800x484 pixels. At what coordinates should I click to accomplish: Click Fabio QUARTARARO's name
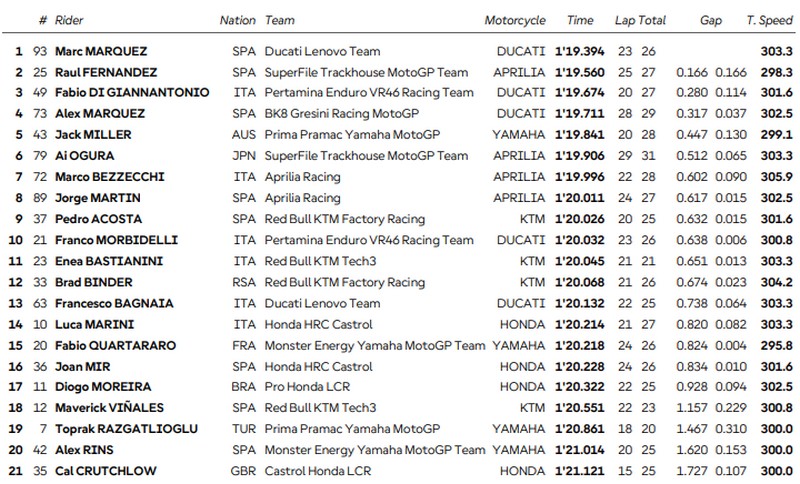115,346
